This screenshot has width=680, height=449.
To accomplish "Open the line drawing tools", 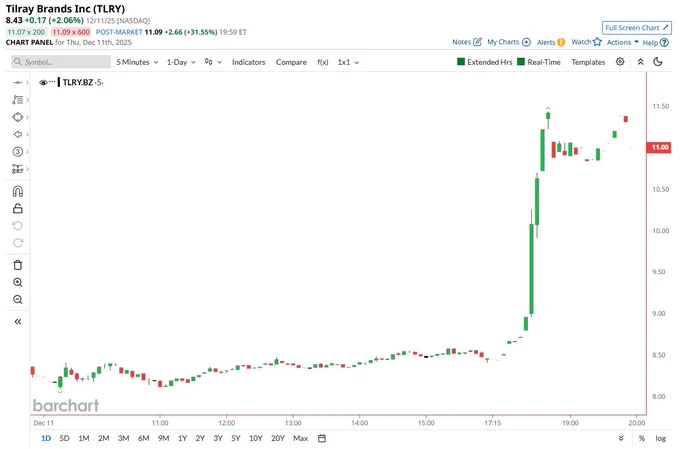I will coord(17,100).
